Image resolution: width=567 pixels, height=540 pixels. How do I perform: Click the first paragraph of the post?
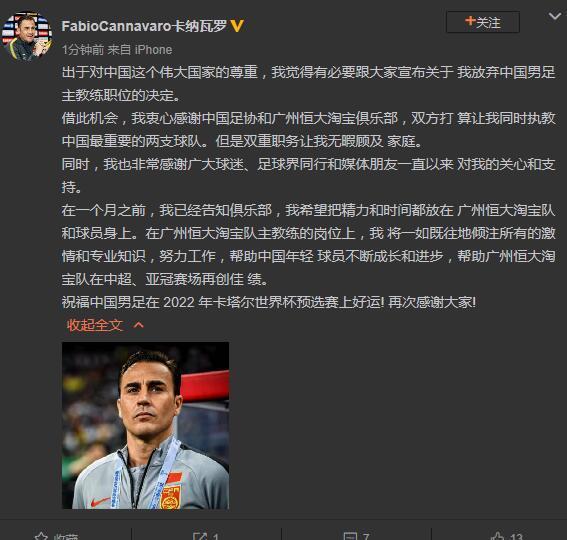tap(308, 84)
